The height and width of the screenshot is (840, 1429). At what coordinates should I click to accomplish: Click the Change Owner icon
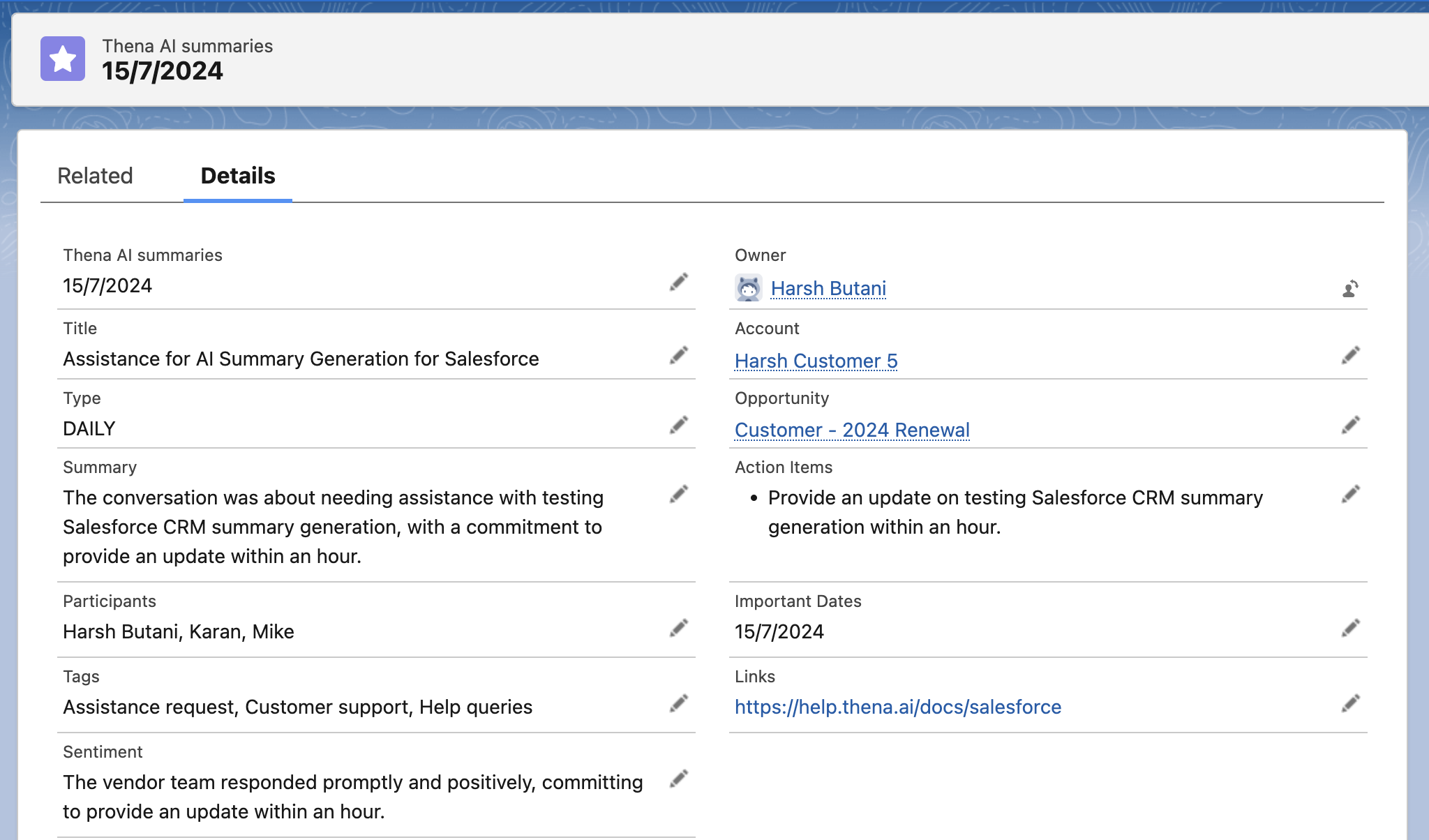coord(1350,288)
